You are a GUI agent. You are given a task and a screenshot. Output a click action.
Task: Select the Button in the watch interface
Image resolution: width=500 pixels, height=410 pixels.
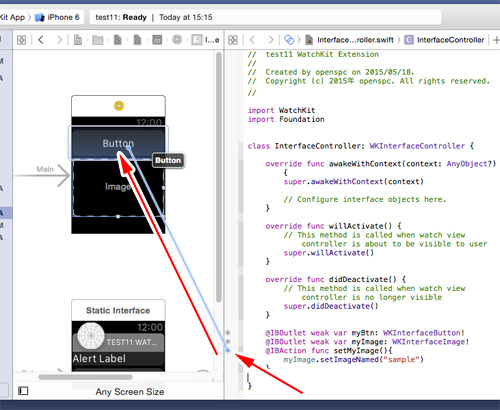(x=118, y=143)
